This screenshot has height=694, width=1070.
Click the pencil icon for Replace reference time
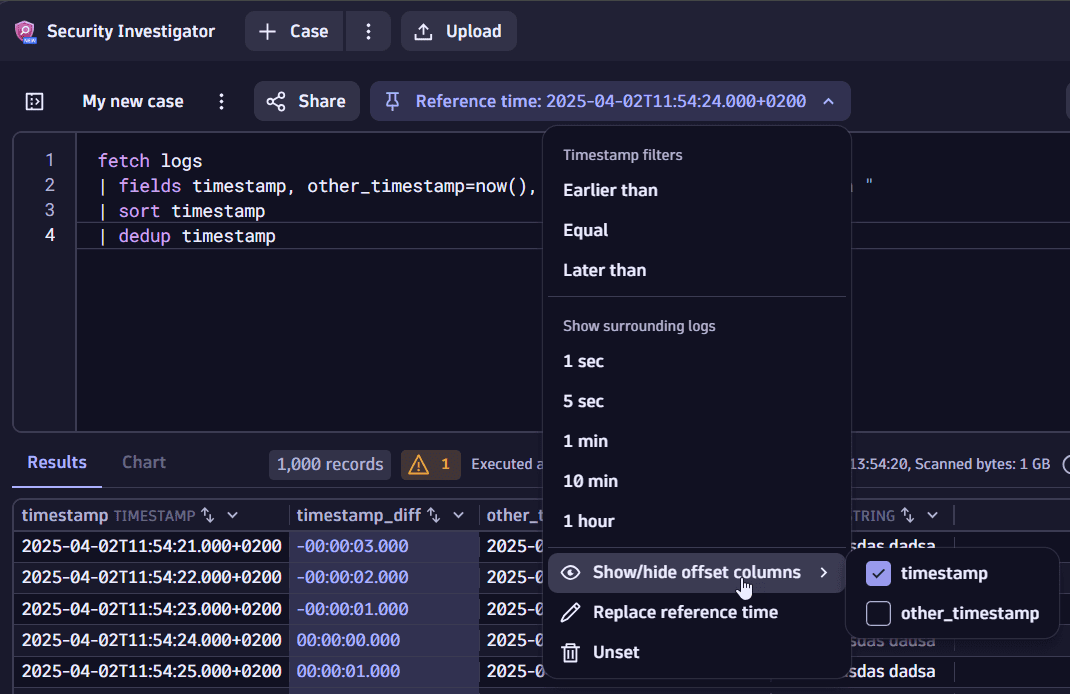click(x=570, y=613)
